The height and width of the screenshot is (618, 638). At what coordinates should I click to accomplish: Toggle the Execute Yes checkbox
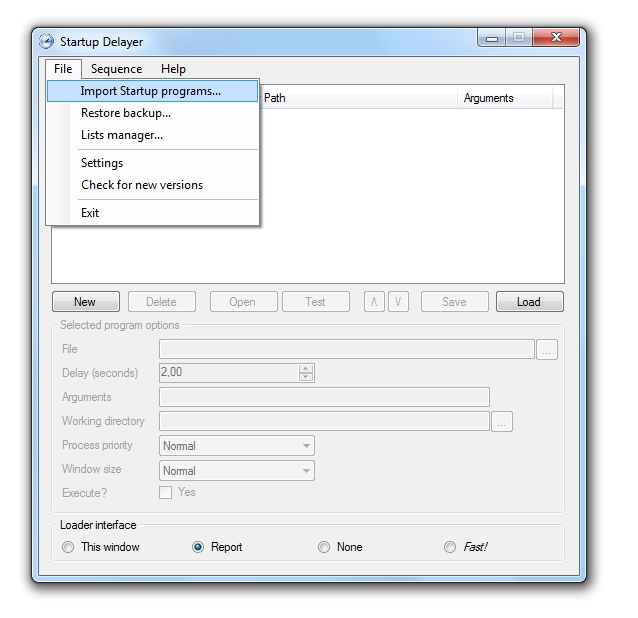point(165,492)
